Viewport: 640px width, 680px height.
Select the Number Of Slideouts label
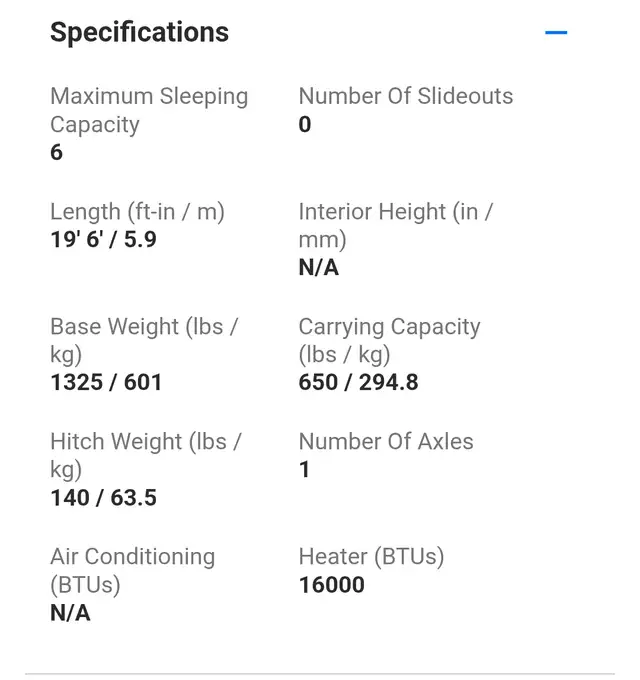point(405,96)
